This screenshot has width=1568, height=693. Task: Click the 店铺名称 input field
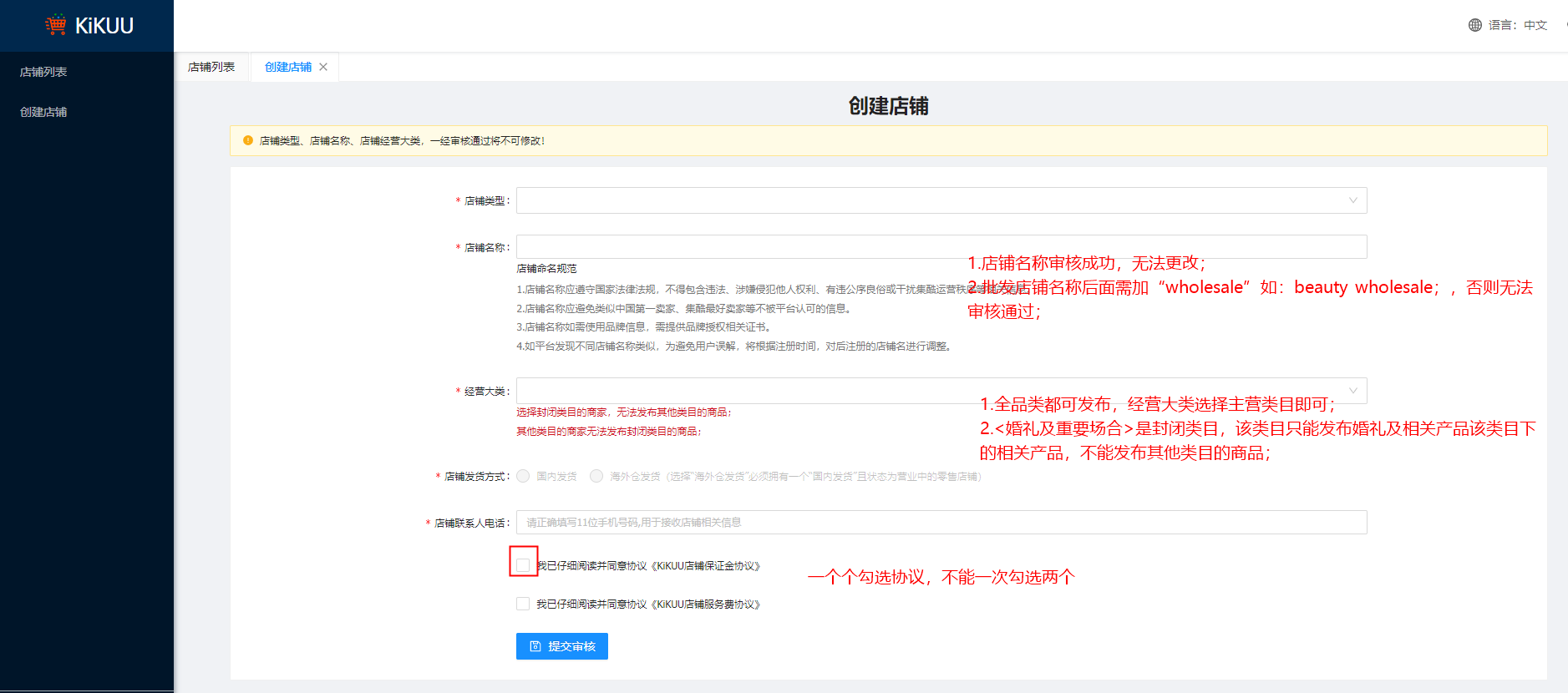click(x=941, y=246)
